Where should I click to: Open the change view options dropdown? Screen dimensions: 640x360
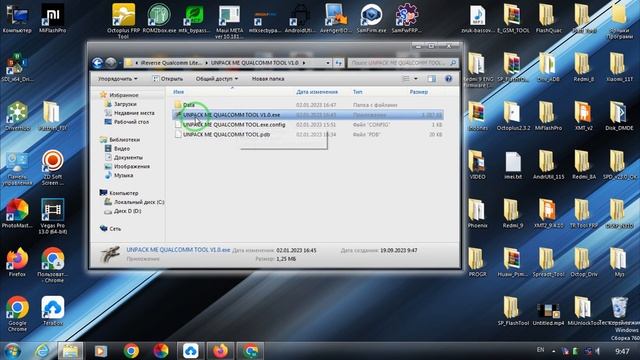click(416, 79)
